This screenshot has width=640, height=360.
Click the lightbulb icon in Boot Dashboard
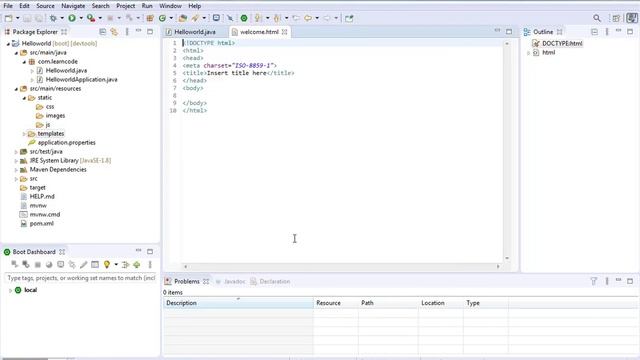tap(107, 264)
